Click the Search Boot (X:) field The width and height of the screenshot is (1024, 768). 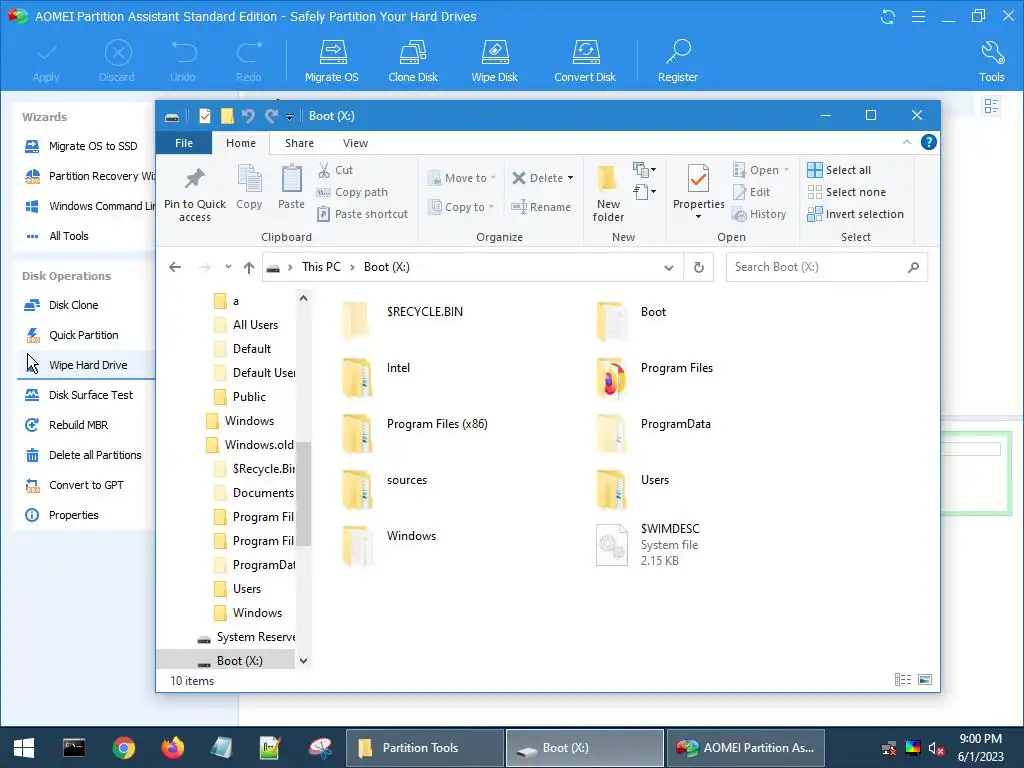tap(827, 267)
